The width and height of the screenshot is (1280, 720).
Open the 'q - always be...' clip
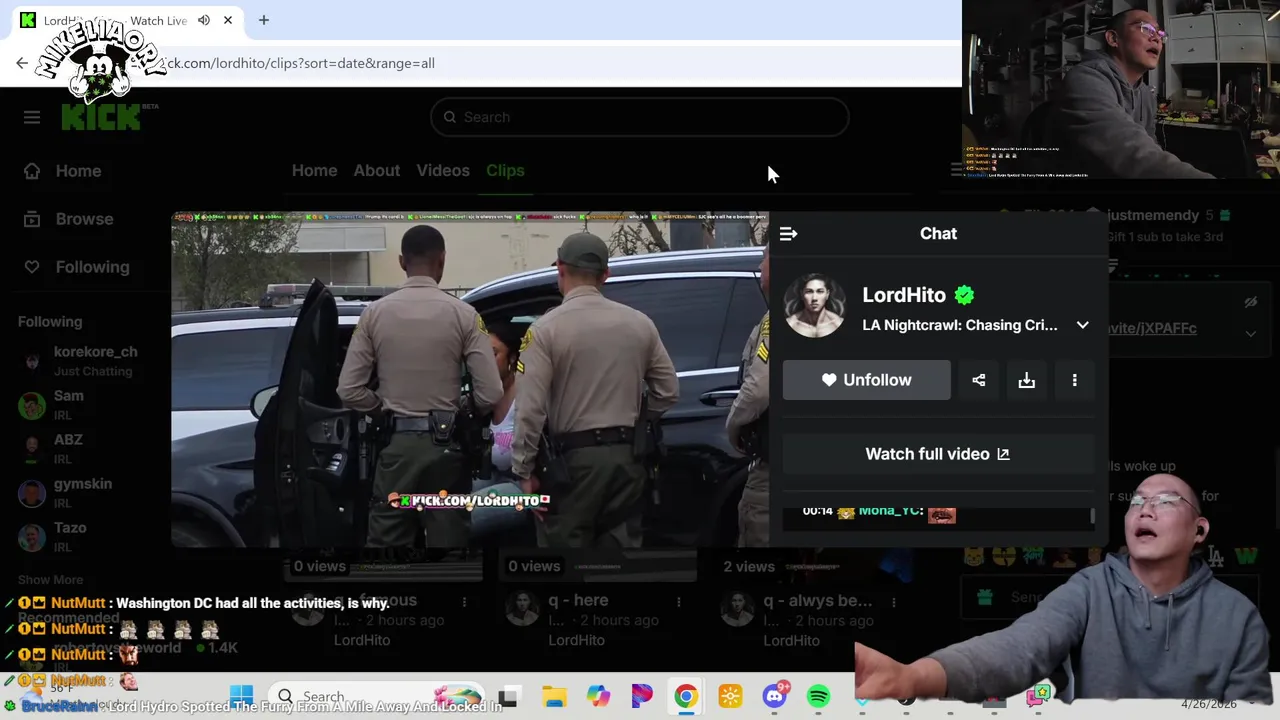click(818, 601)
